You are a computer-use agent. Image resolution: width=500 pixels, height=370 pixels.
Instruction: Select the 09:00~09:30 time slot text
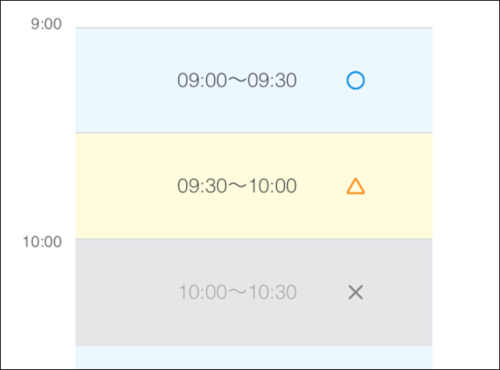[x=237, y=80]
